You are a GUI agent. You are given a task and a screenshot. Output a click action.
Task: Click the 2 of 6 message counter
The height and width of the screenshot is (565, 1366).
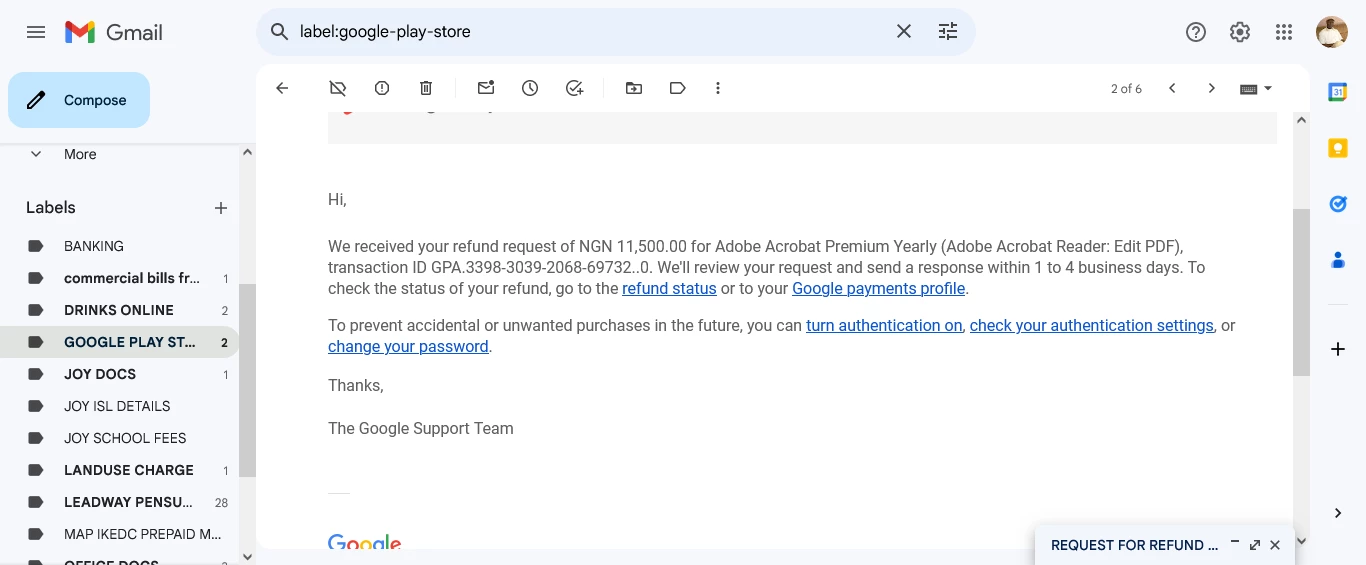click(1126, 89)
